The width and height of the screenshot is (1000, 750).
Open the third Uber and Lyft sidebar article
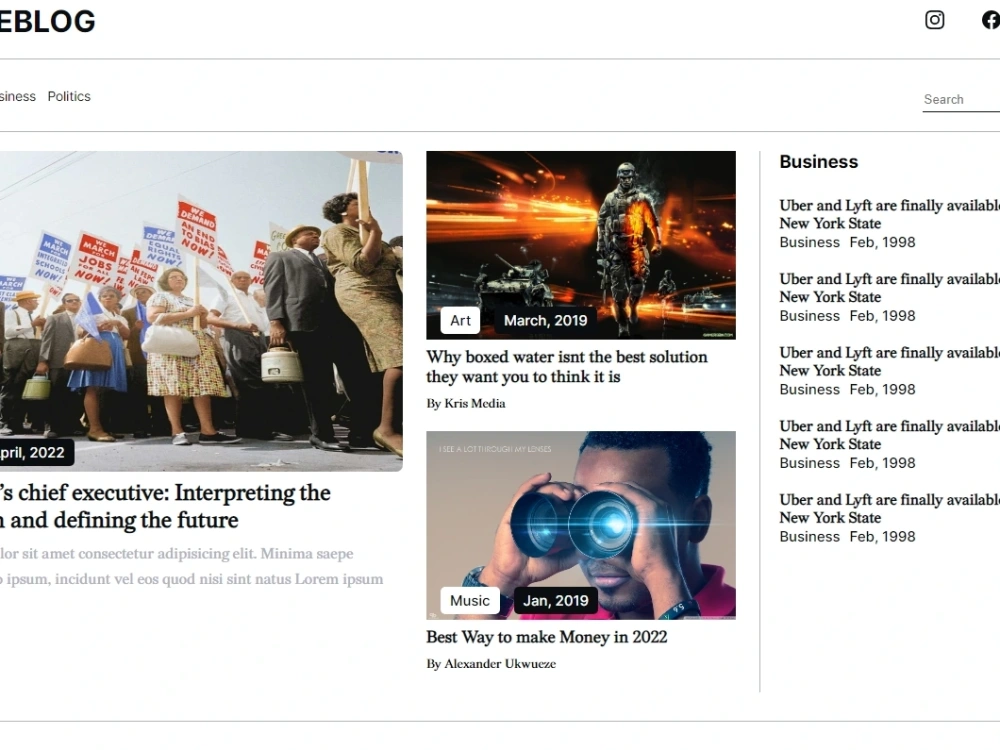pyautogui.click(x=890, y=362)
